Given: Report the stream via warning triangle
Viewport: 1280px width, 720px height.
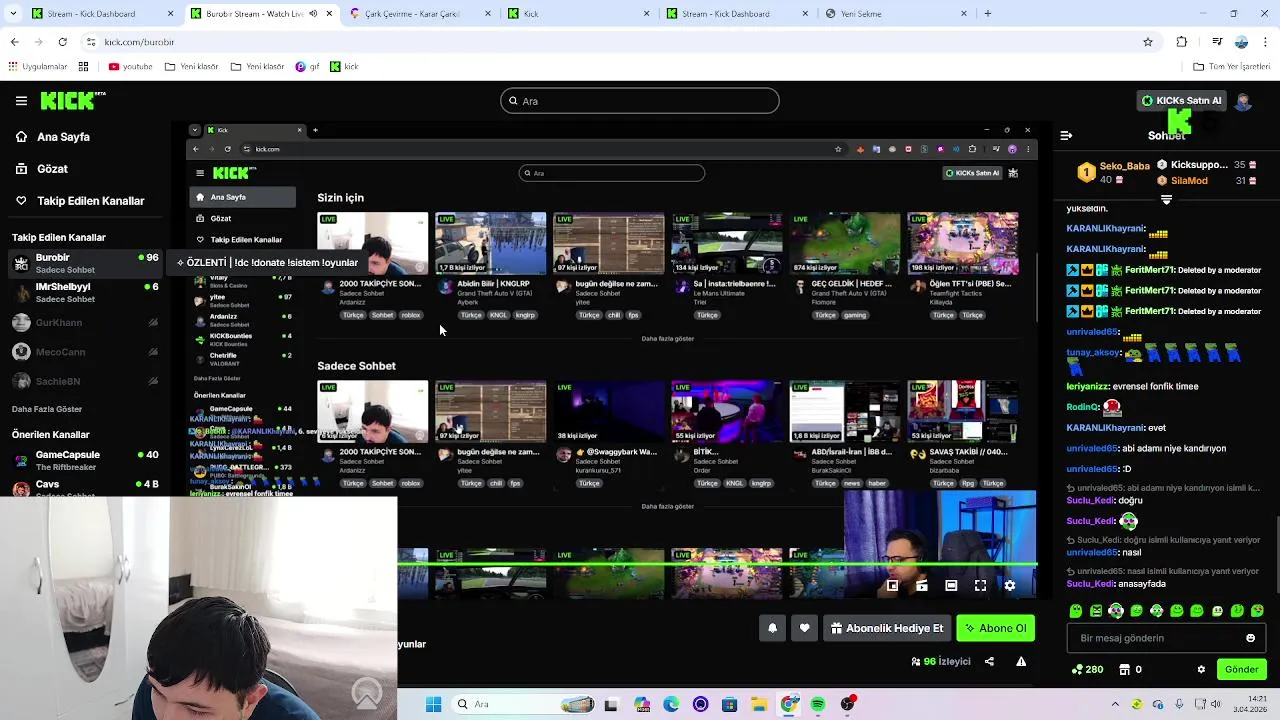Looking at the screenshot, I should point(1021,661).
